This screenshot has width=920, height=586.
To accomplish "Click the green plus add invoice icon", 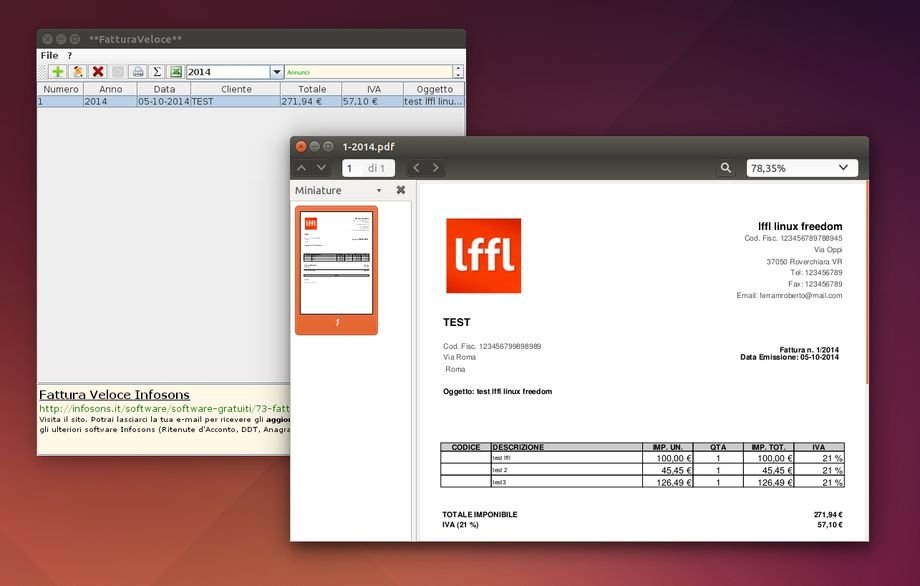I will pos(58,72).
